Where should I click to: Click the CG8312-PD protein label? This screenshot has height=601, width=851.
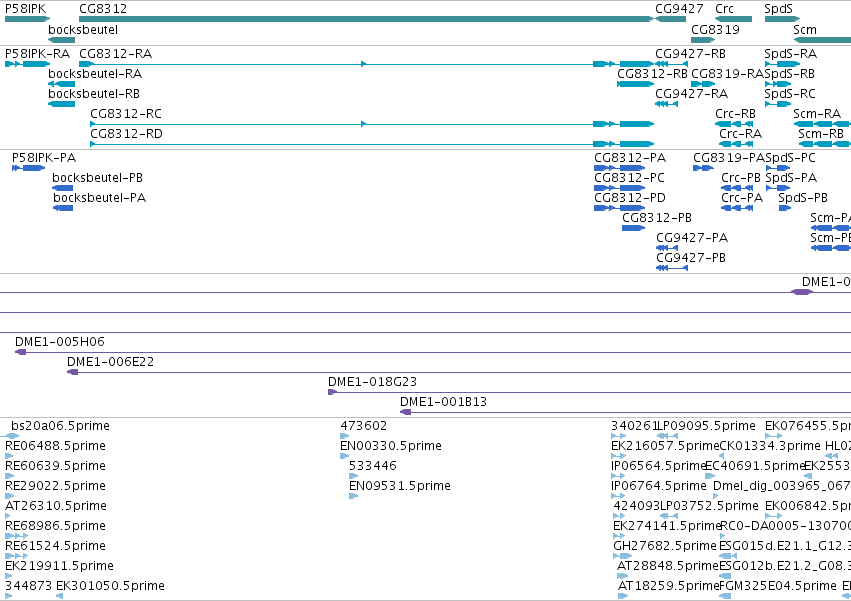tap(630, 198)
